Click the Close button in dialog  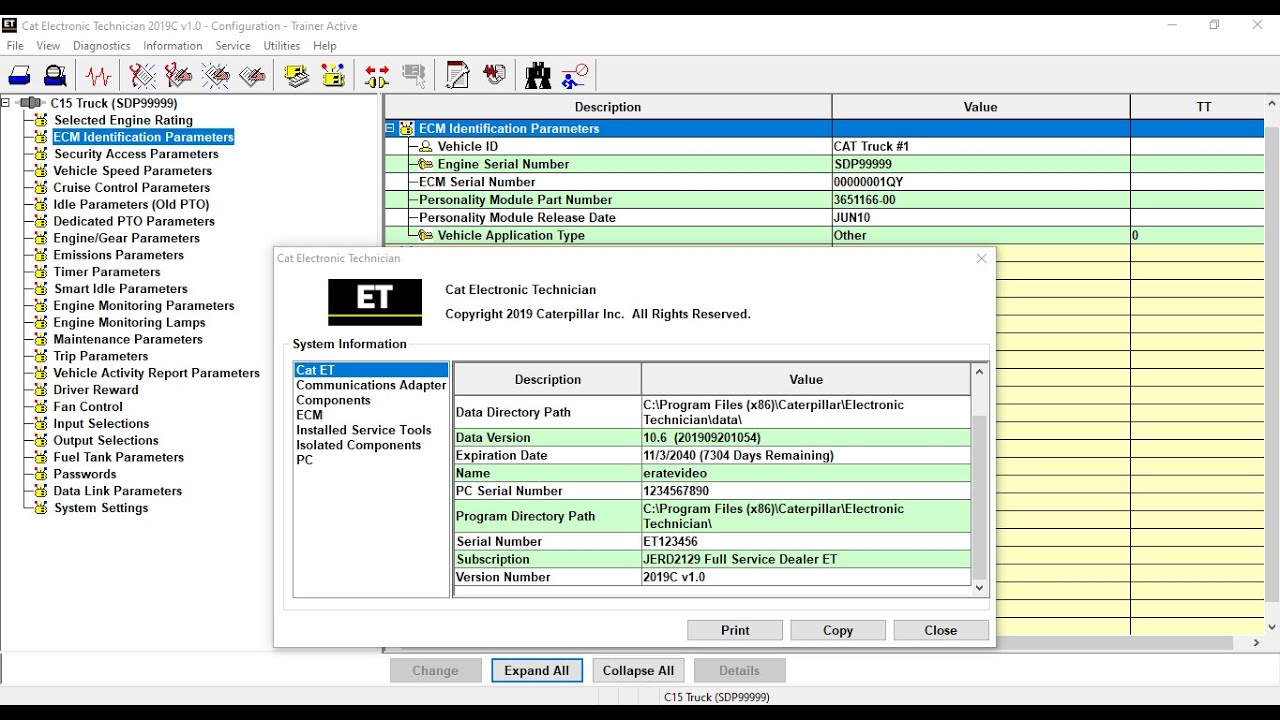coord(940,630)
